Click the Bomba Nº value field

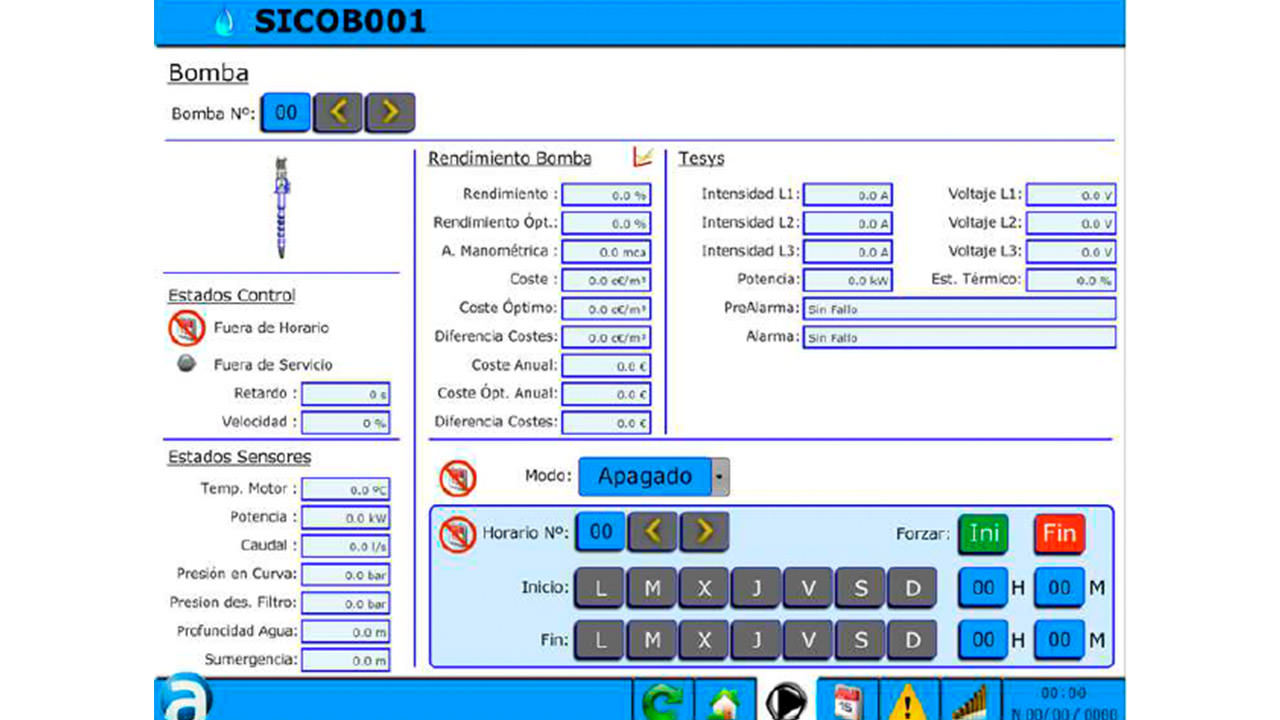pos(286,113)
